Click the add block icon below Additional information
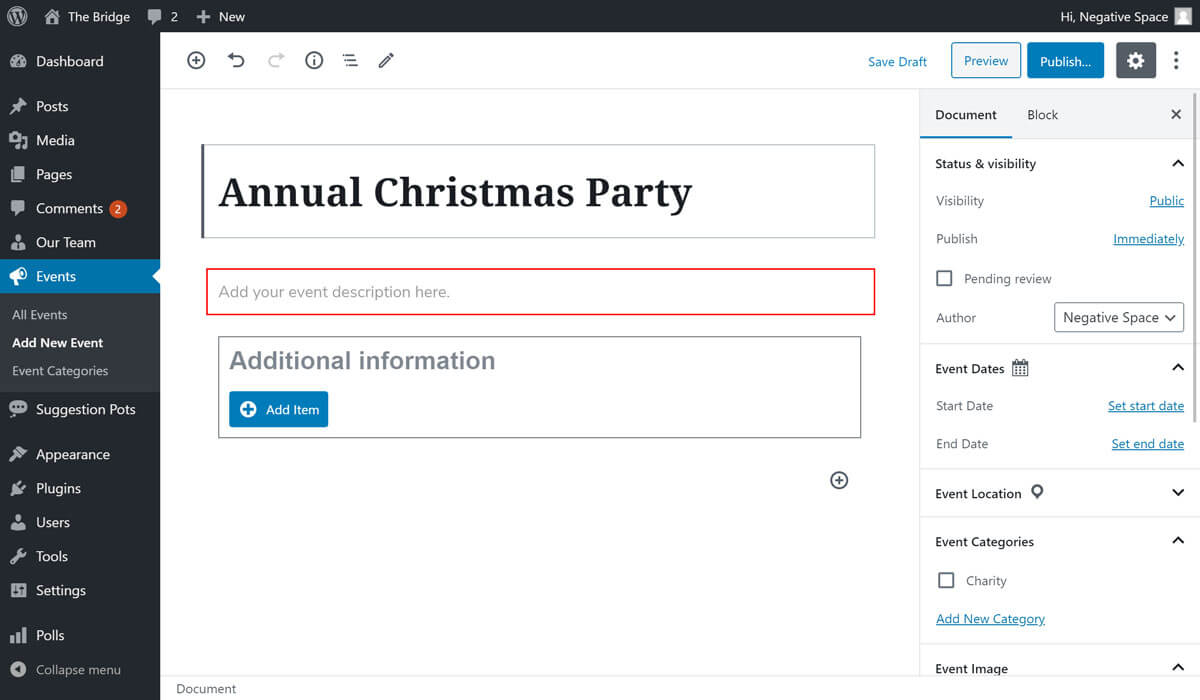The image size is (1200, 700). coord(839,480)
